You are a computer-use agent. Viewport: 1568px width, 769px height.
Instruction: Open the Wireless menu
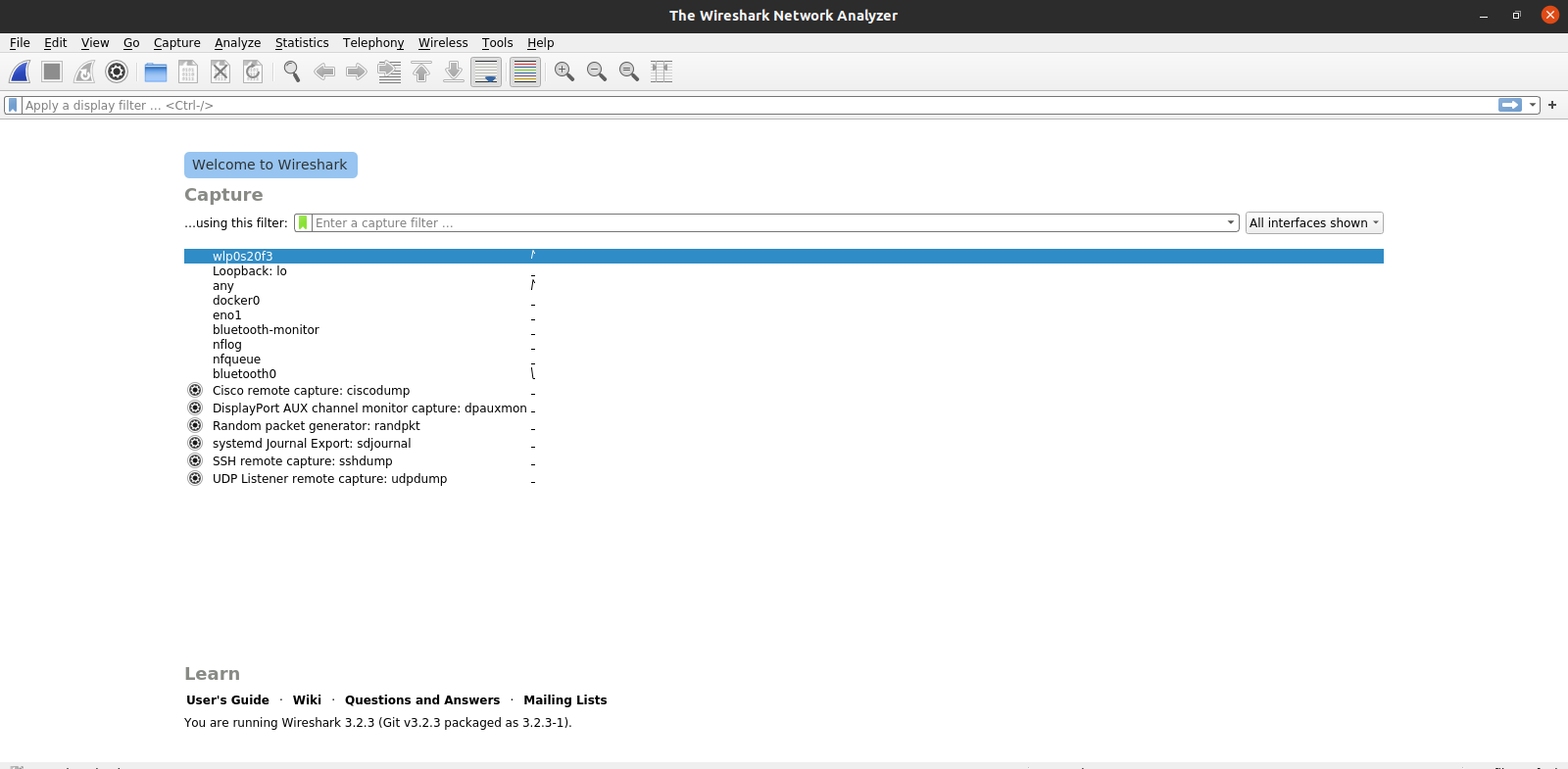(443, 43)
